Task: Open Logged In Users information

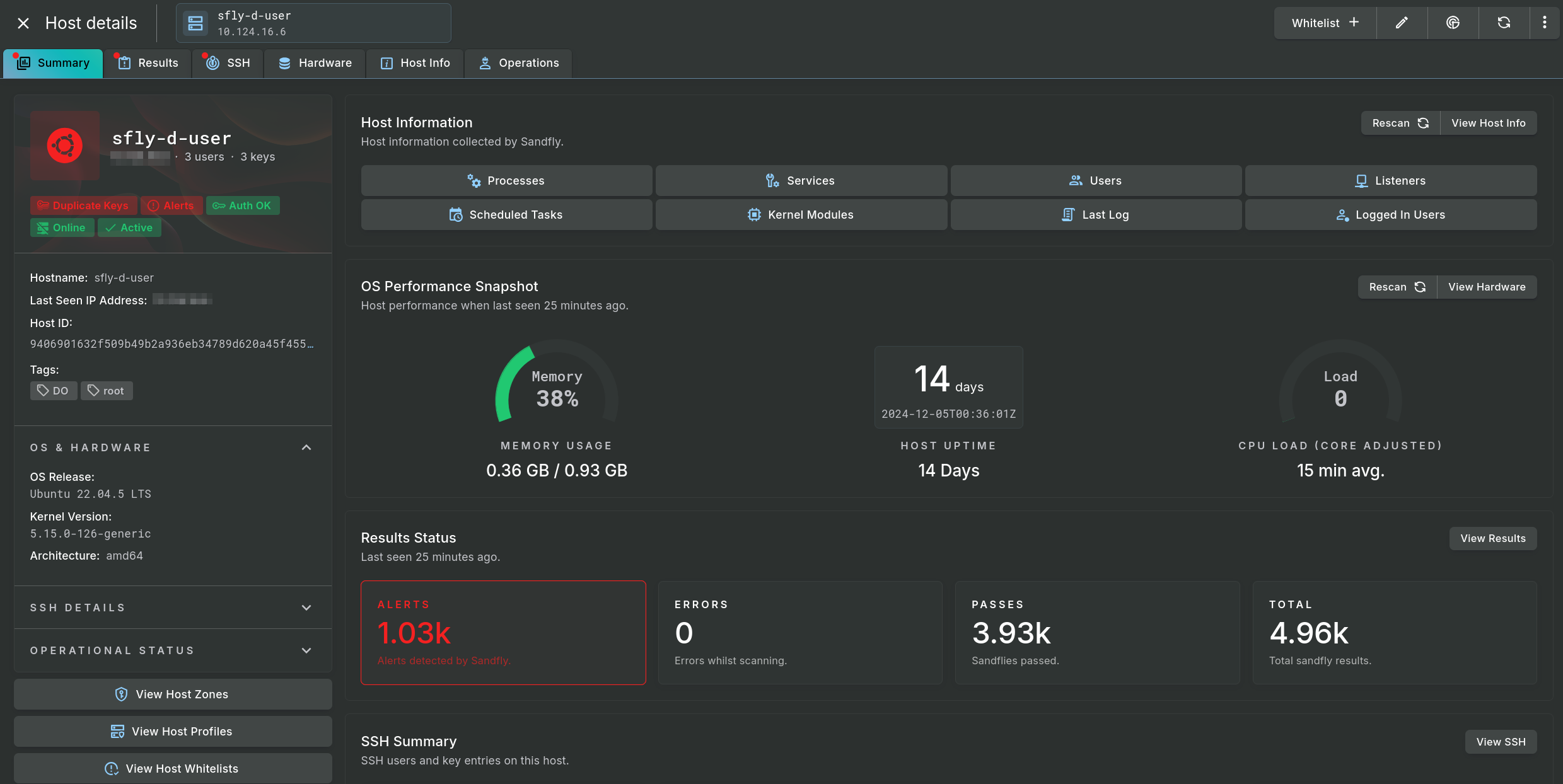Action: coord(1391,215)
